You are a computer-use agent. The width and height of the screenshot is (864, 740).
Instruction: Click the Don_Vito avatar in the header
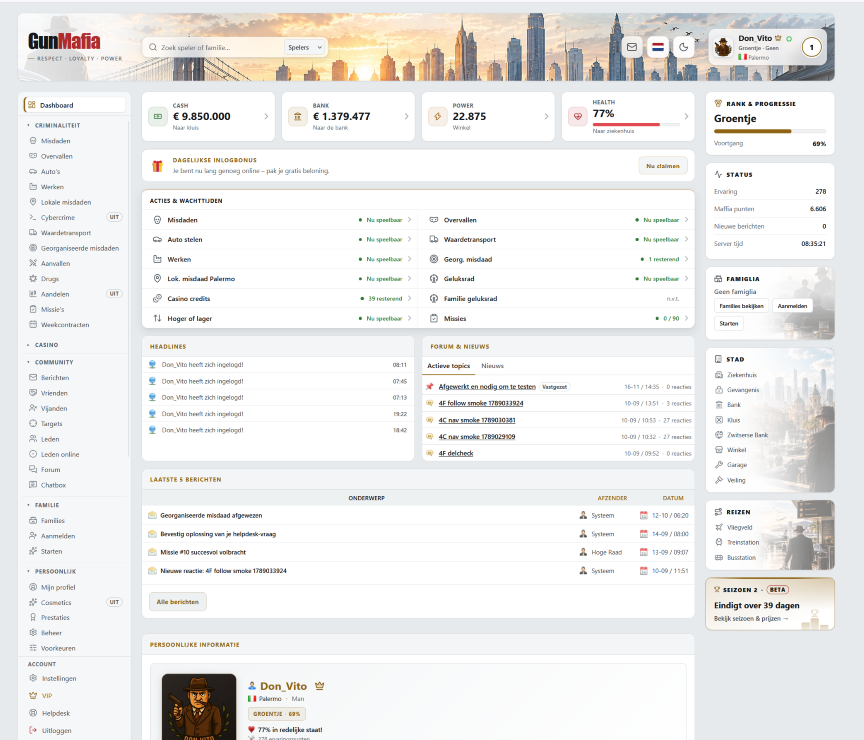pyautogui.click(x=722, y=47)
